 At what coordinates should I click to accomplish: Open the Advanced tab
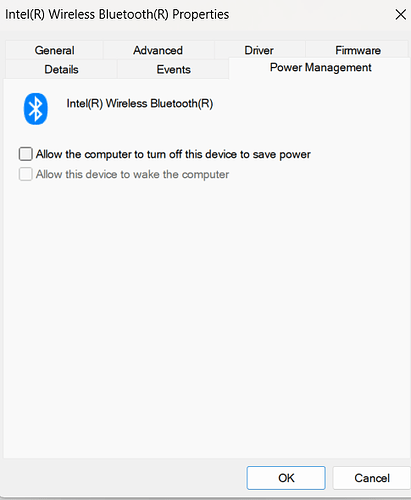(x=158, y=50)
